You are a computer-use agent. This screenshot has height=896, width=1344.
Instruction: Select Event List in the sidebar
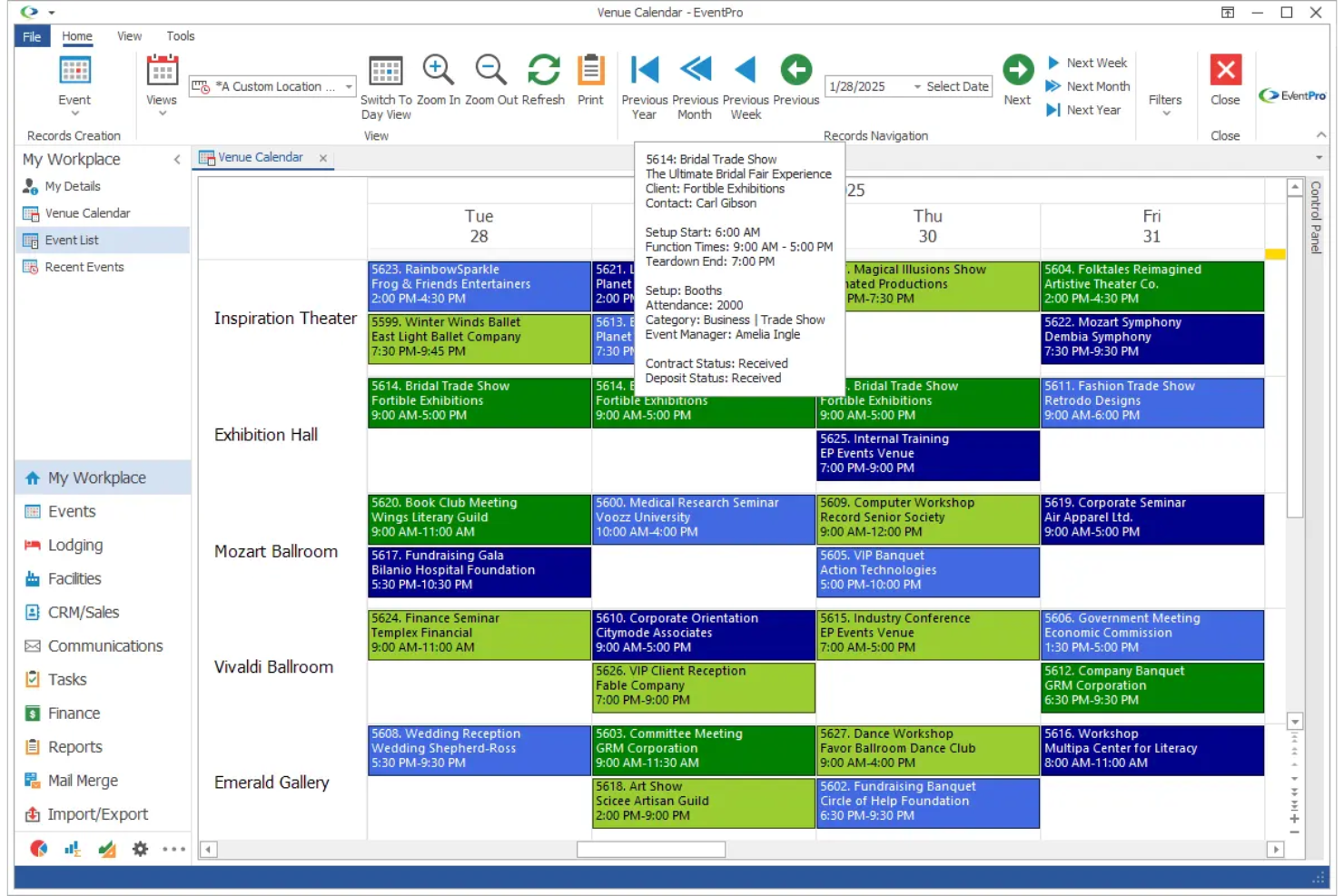[x=71, y=239]
